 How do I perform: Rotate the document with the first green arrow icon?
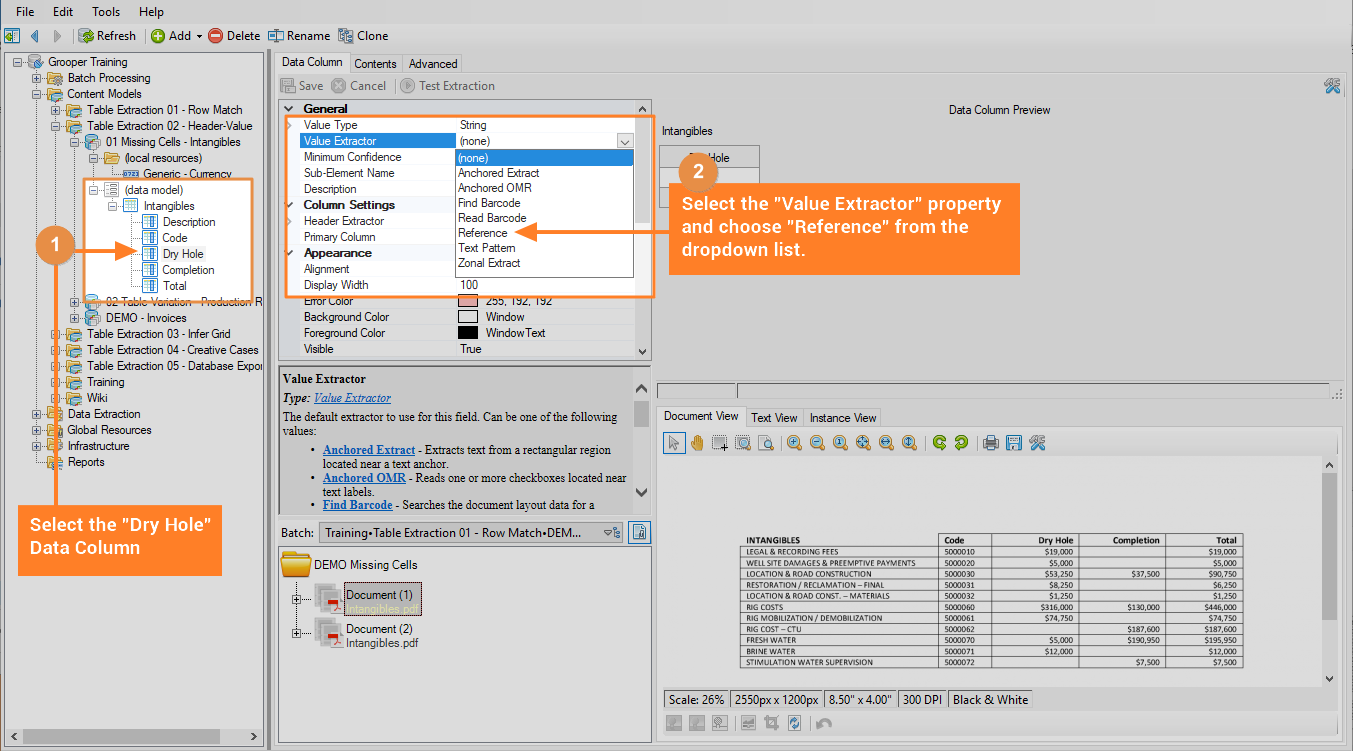(x=939, y=443)
